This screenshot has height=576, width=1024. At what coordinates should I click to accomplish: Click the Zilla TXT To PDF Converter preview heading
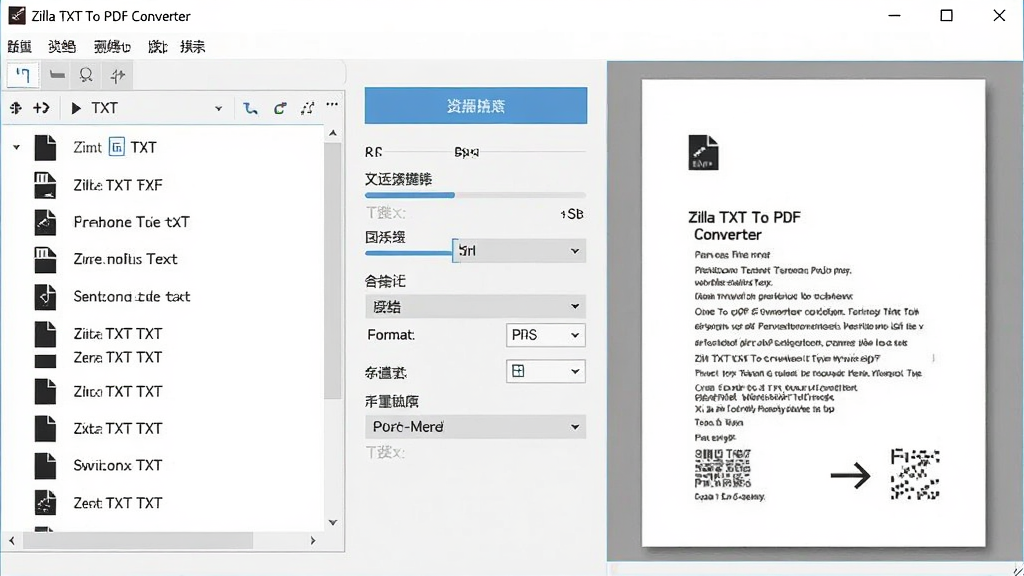[x=744, y=226]
